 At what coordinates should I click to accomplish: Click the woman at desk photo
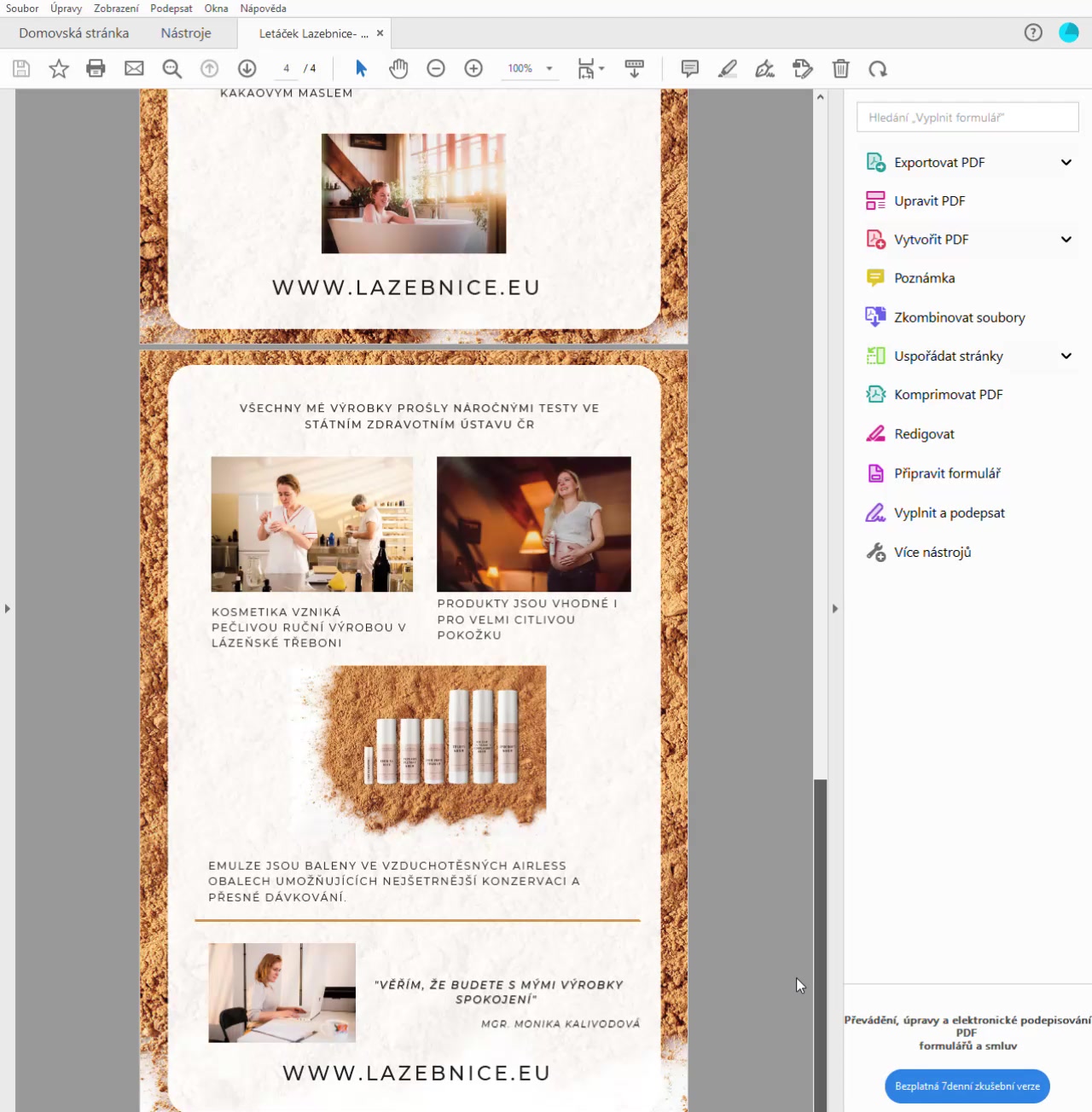click(282, 993)
